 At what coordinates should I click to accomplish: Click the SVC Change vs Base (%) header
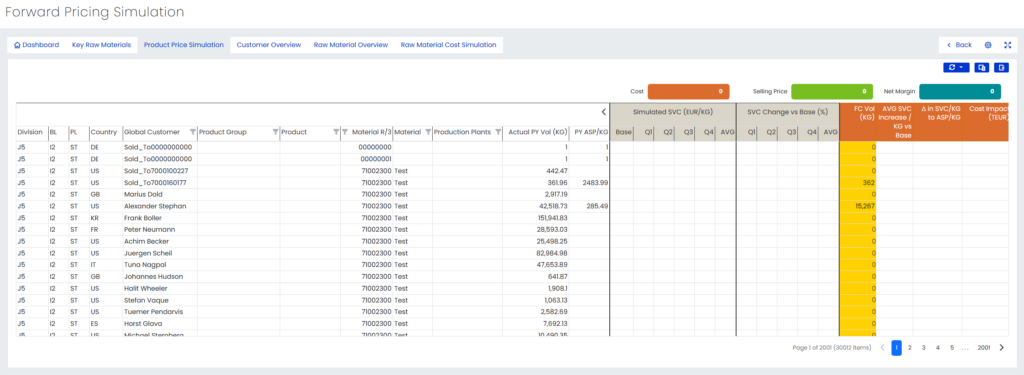click(x=787, y=112)
